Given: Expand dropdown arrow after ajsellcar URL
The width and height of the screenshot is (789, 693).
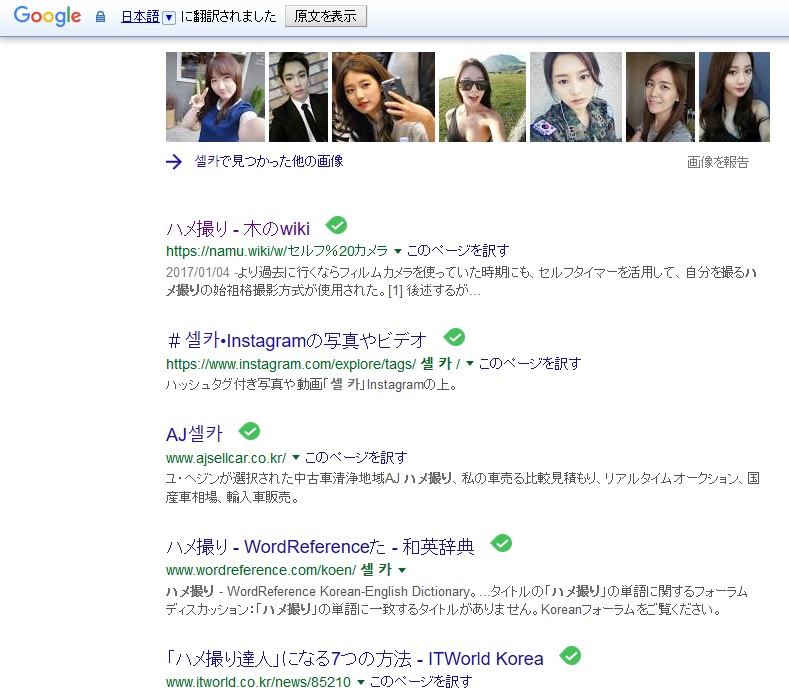Looking at the screenshot, I should point(296,458).
